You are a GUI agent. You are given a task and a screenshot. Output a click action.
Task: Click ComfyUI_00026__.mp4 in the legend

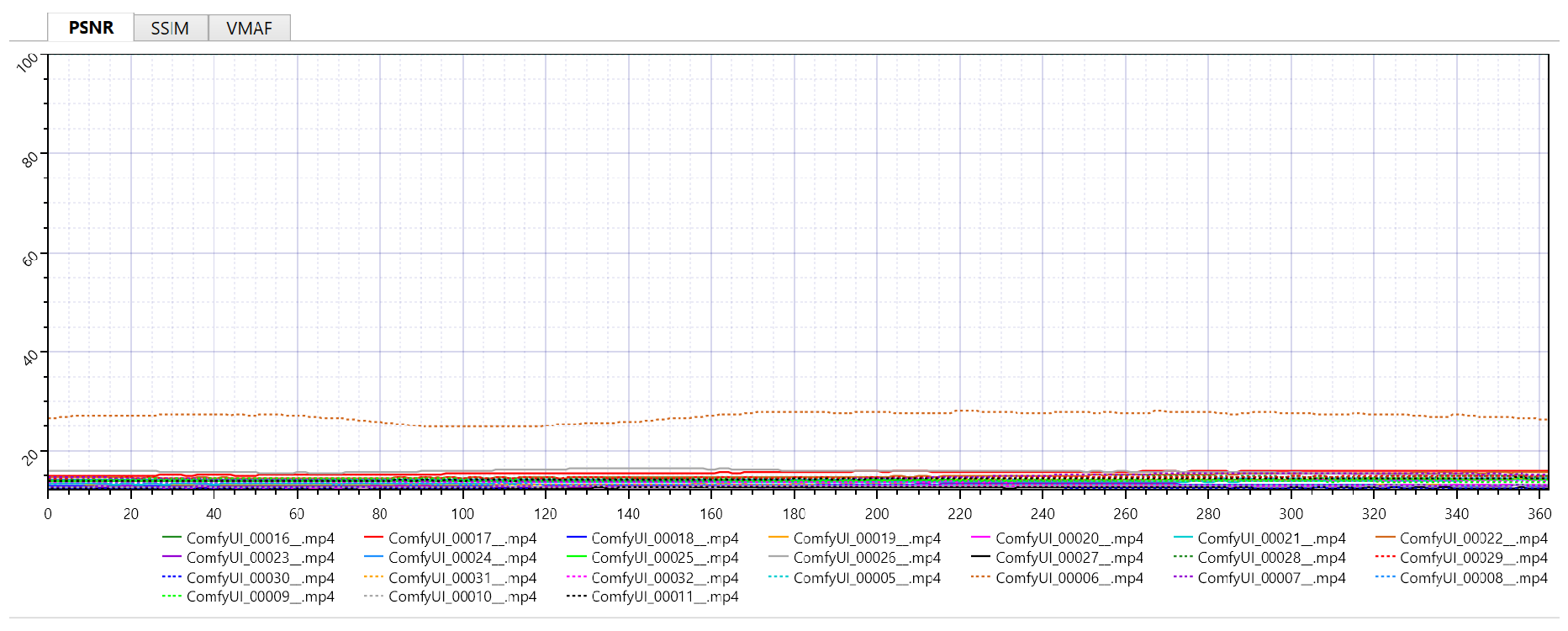click(x=866, y=558)
